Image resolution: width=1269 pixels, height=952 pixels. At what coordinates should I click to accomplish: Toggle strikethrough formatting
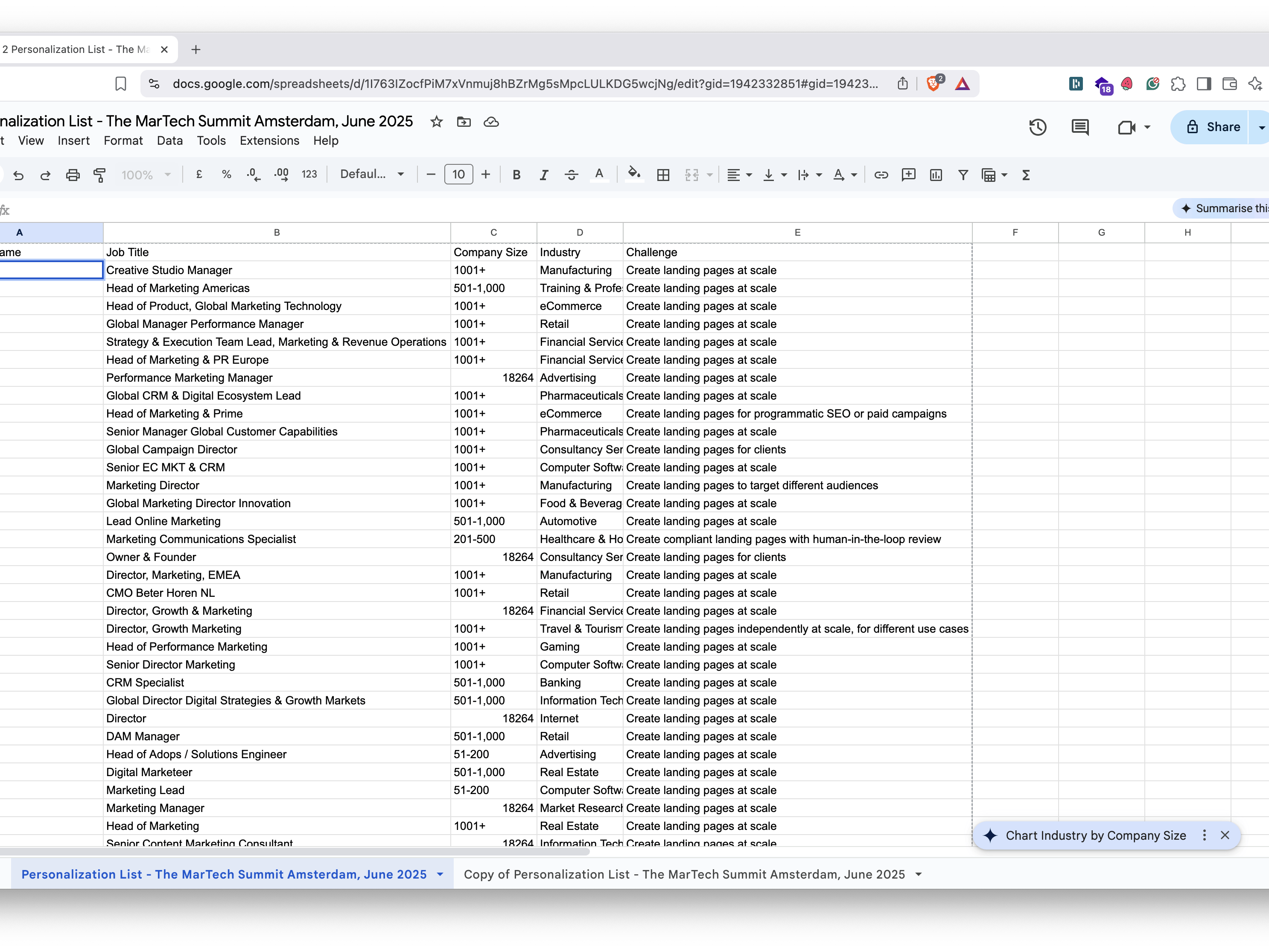572,175
